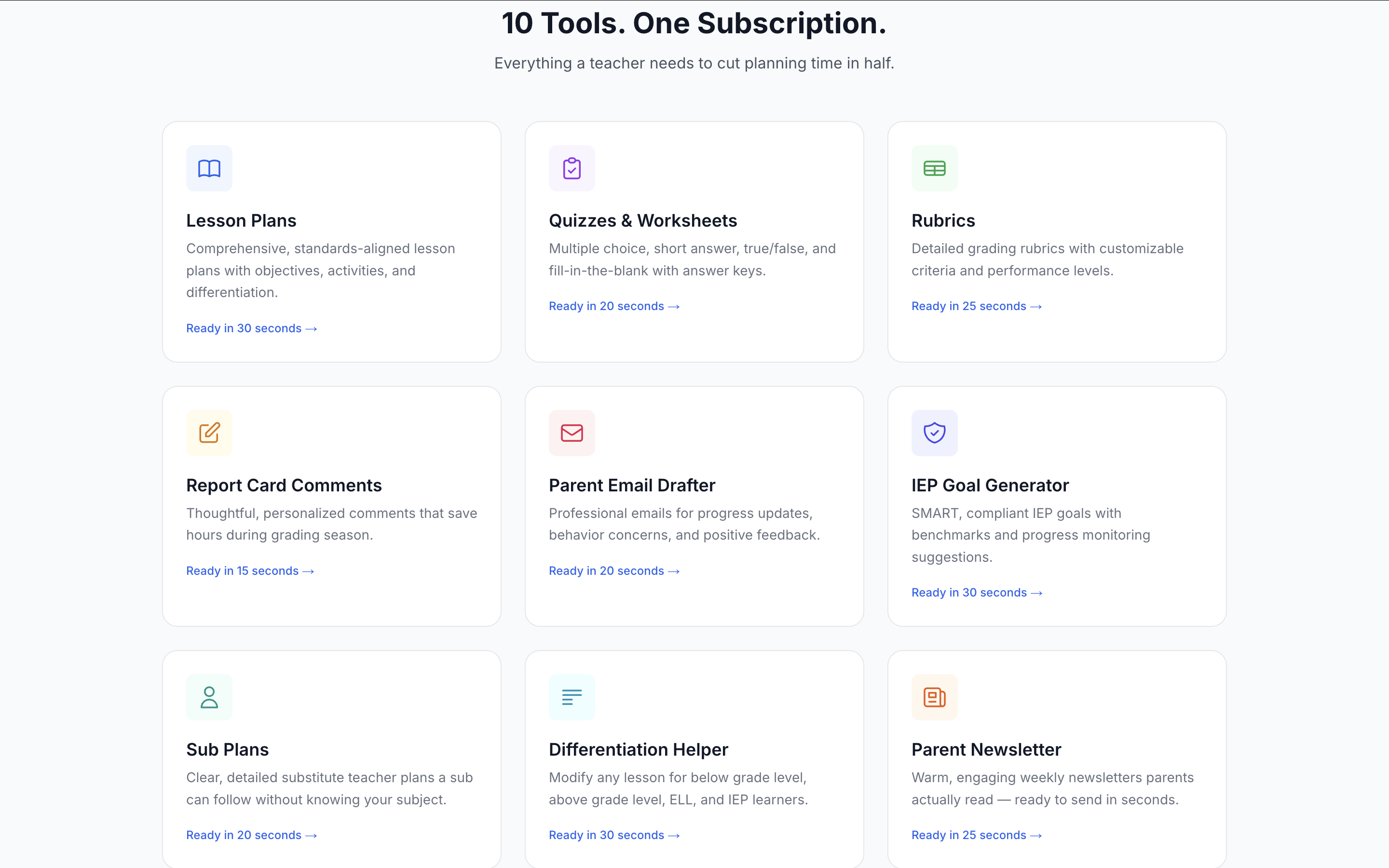This screenshot has width=1389, height=868.
Task: Click the Lesson Plans book icon
Action: [x=209, y=168]
